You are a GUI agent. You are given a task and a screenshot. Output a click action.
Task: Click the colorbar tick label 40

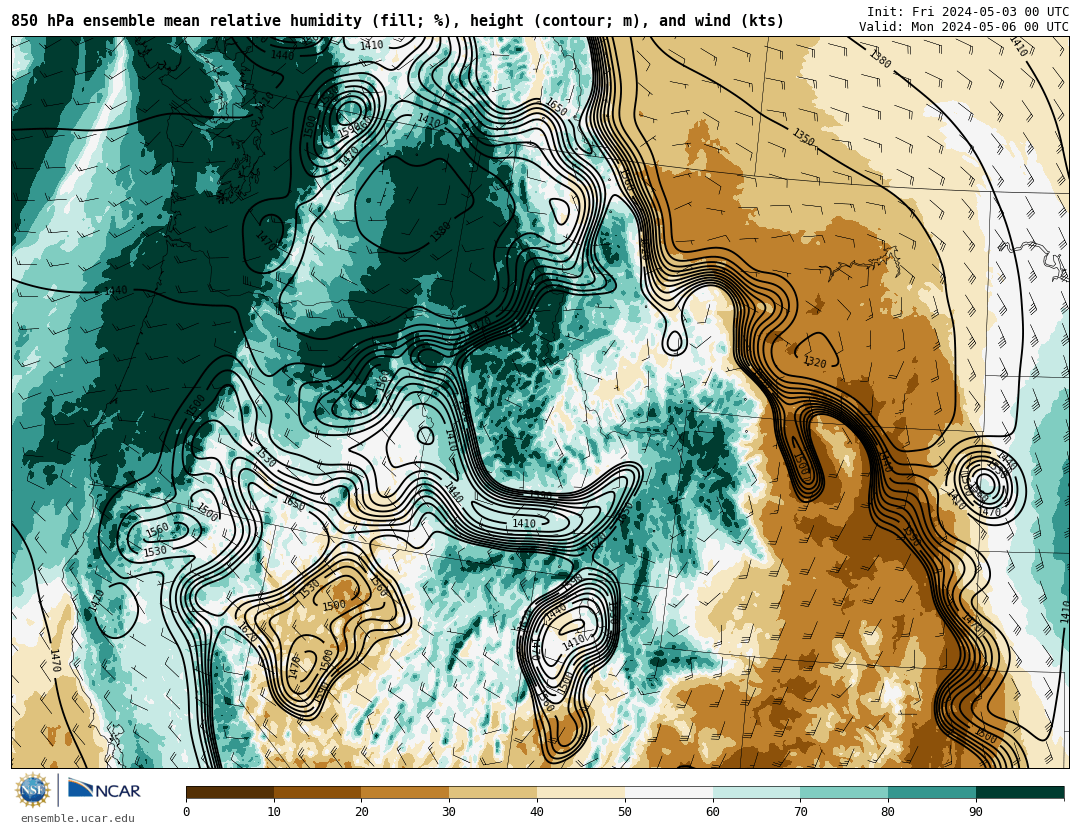[x=537, y=812]
